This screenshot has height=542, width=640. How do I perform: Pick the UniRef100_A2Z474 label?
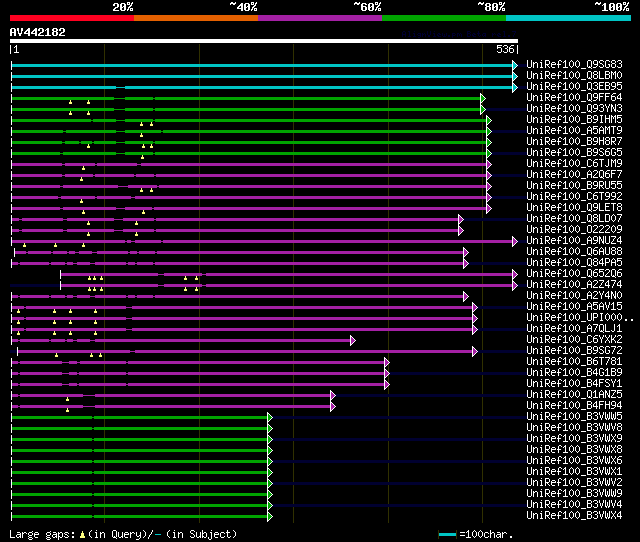pos(574,285)
